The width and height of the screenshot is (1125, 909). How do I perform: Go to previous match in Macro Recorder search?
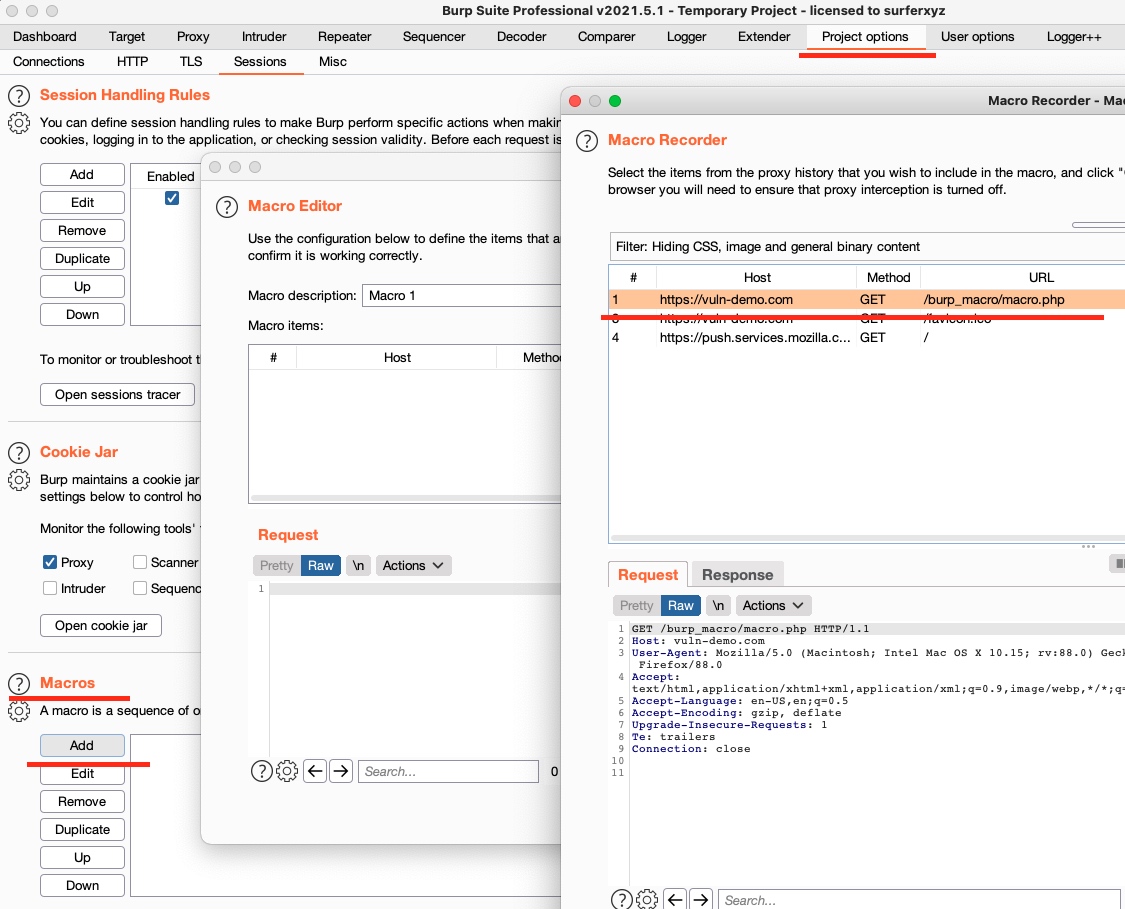click(x=675, y=899)
